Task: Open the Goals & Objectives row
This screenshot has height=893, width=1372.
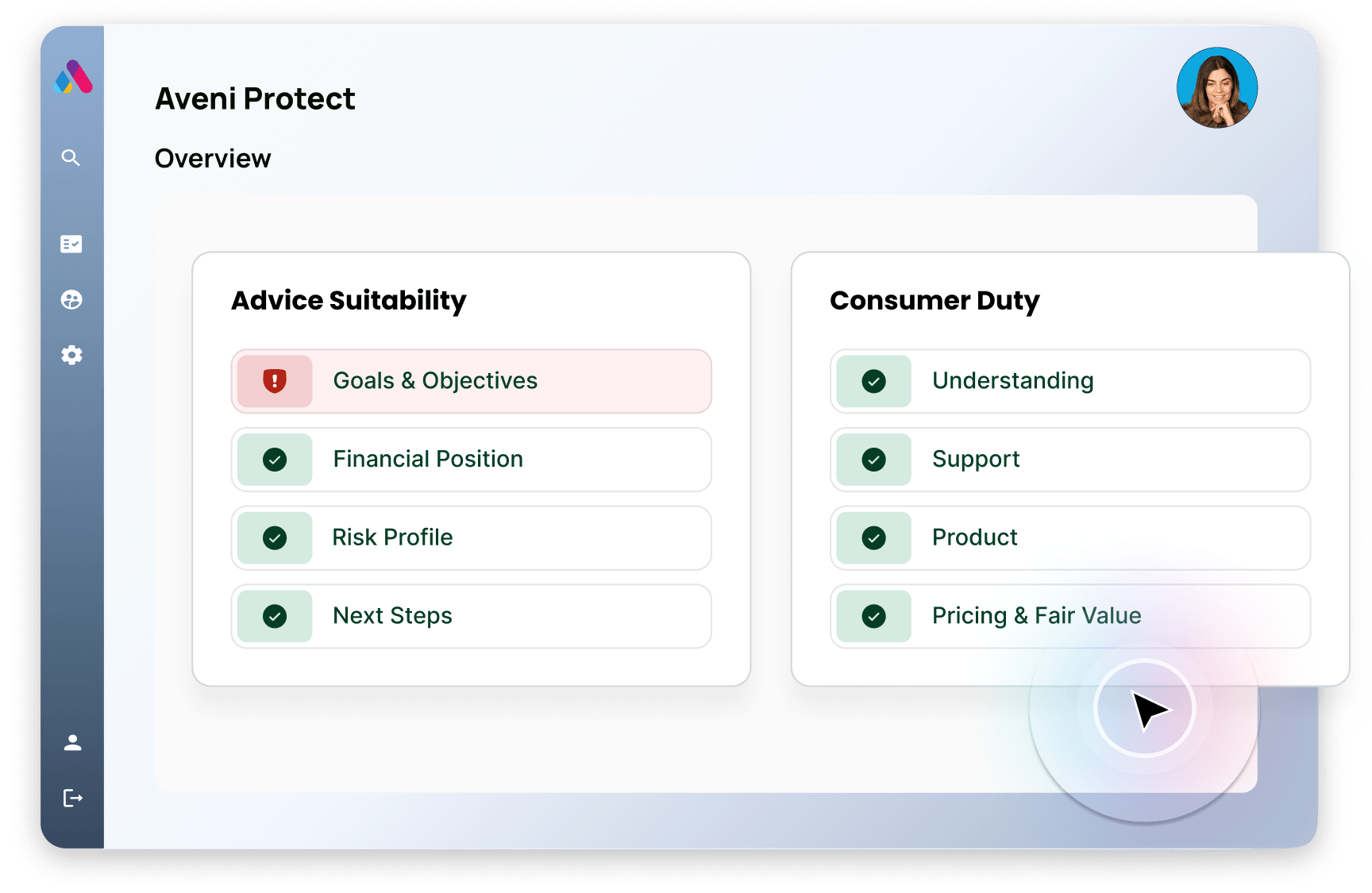Action: coord(472,381)
